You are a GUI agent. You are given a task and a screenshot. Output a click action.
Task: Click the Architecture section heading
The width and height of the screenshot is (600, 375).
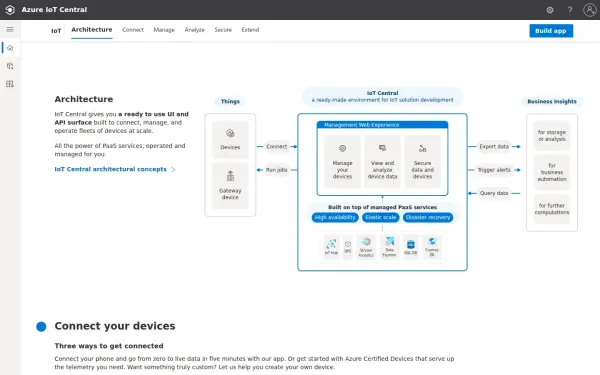pyautogui.click(x=84, y=99)
